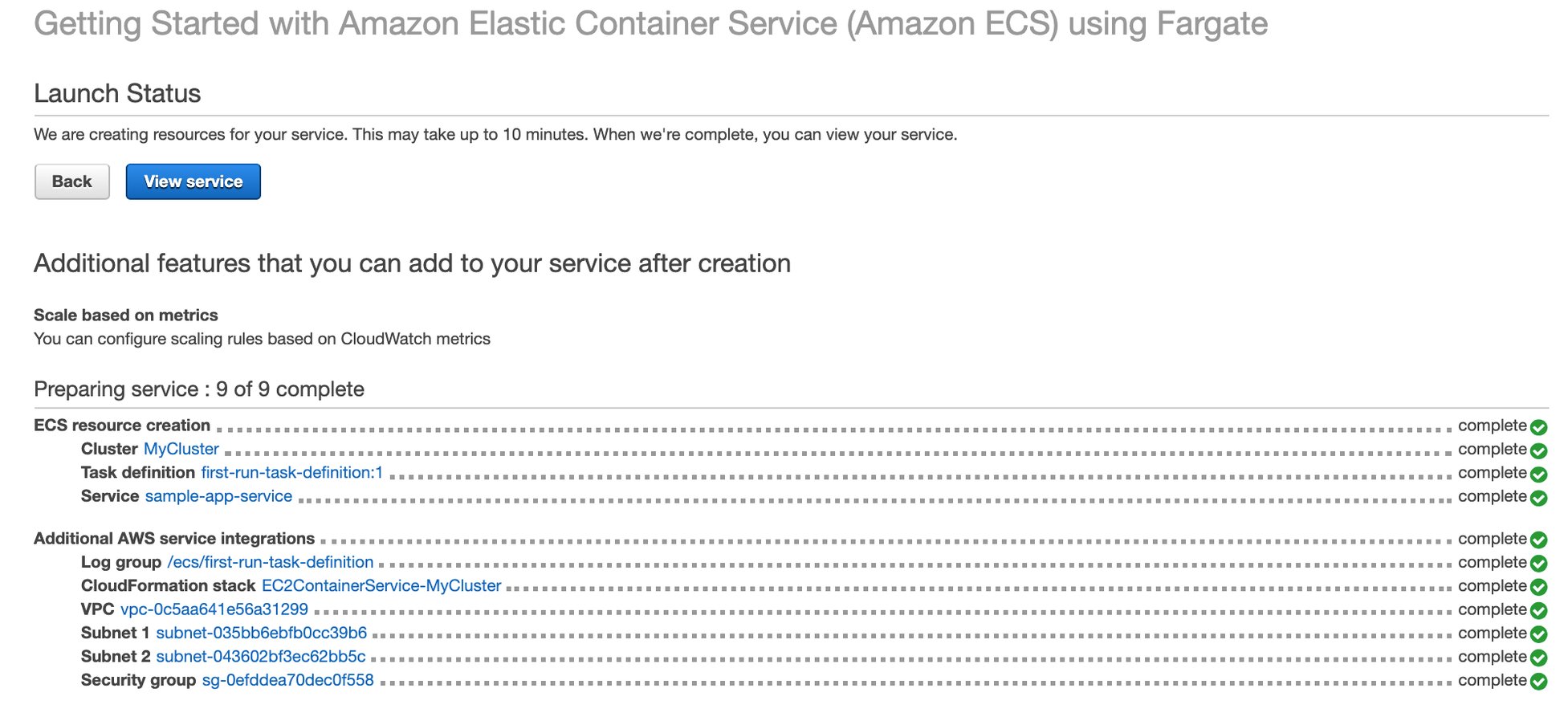Open the vpc-0c5aa641e56a31299 link
The image size is (1568, 717).
click(x=214, y=609)
